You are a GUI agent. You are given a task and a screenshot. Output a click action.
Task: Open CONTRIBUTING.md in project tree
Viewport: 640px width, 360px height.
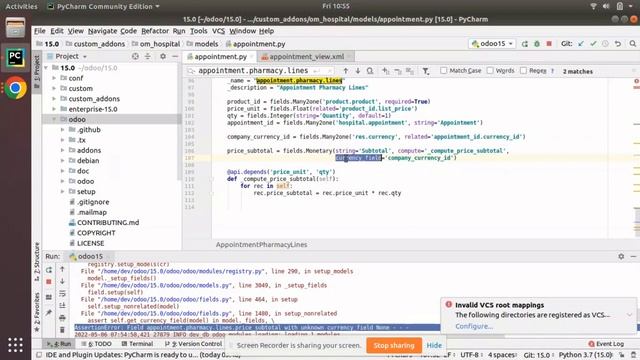(x=108, y=222)
